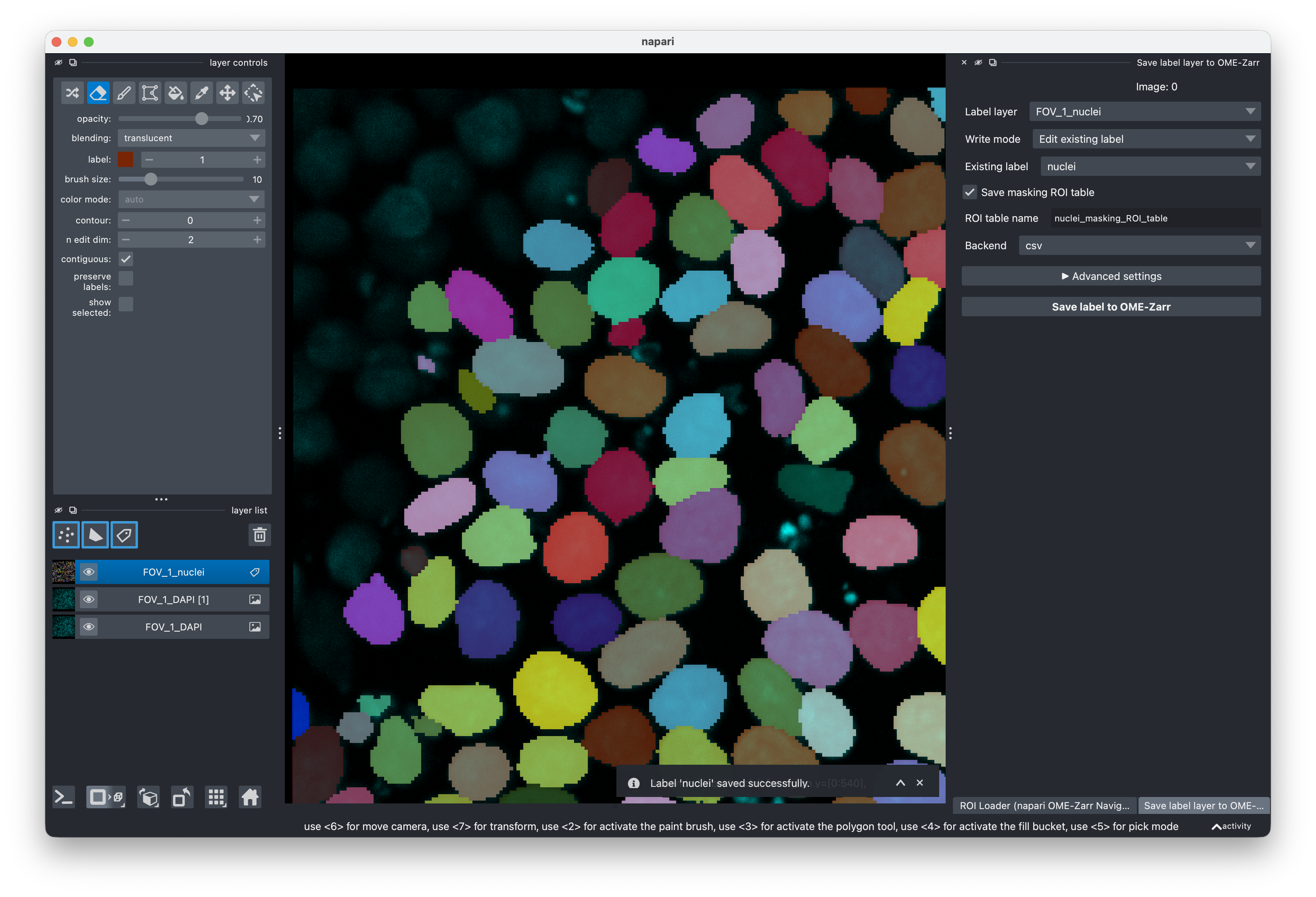The height and width of the screenshot is (897, 1316).
Task: Increase the label number
Action: click(257, 160)
